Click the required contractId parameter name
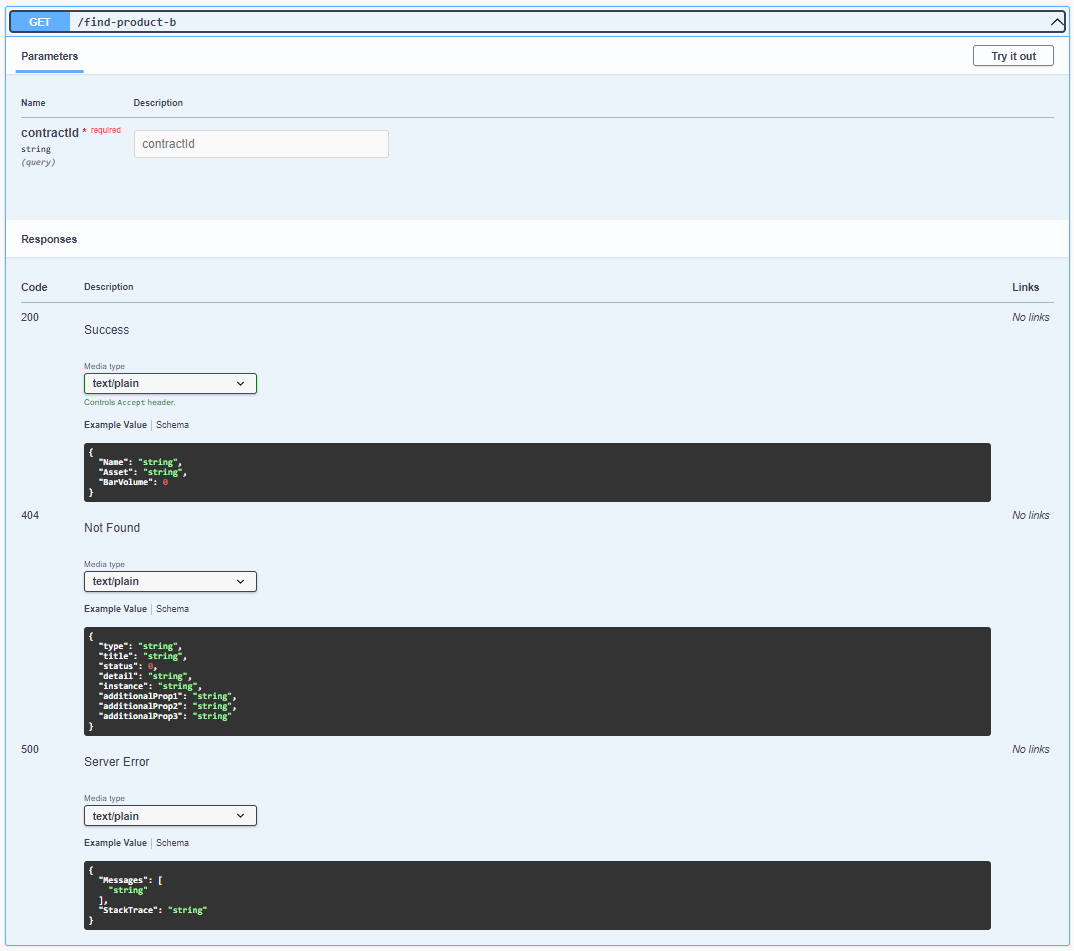Image resolution: width=1074 pixels, height=951 pixels. click(50, 132)
